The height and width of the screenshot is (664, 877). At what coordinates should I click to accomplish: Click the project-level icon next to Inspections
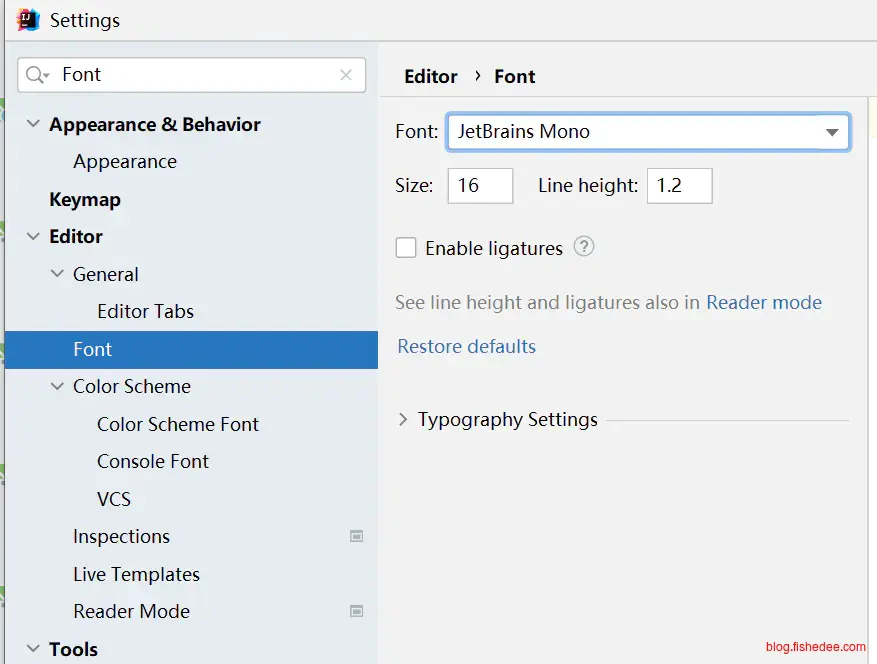coord(356,536)
